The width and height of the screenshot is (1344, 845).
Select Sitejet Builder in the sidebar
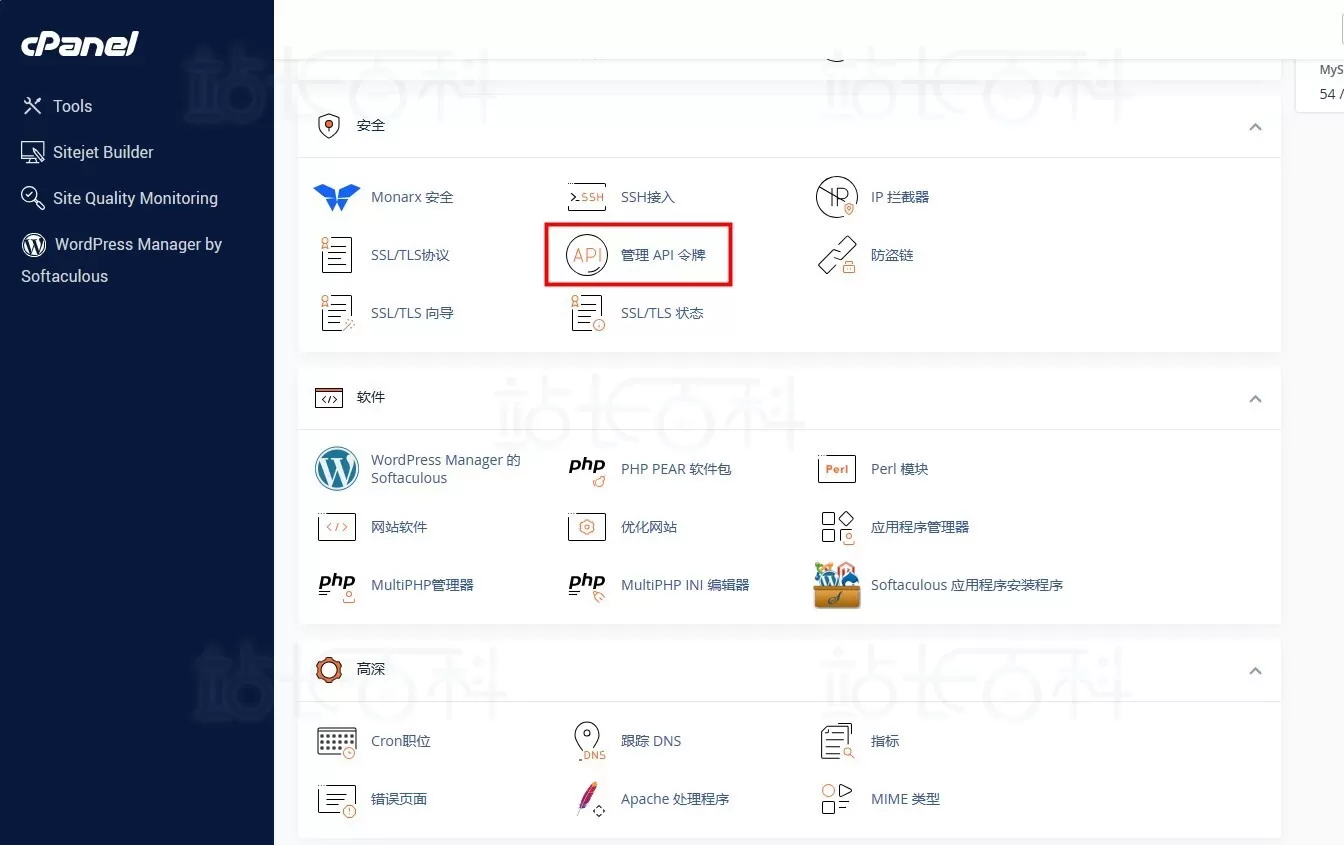click(x=101, y=152)
